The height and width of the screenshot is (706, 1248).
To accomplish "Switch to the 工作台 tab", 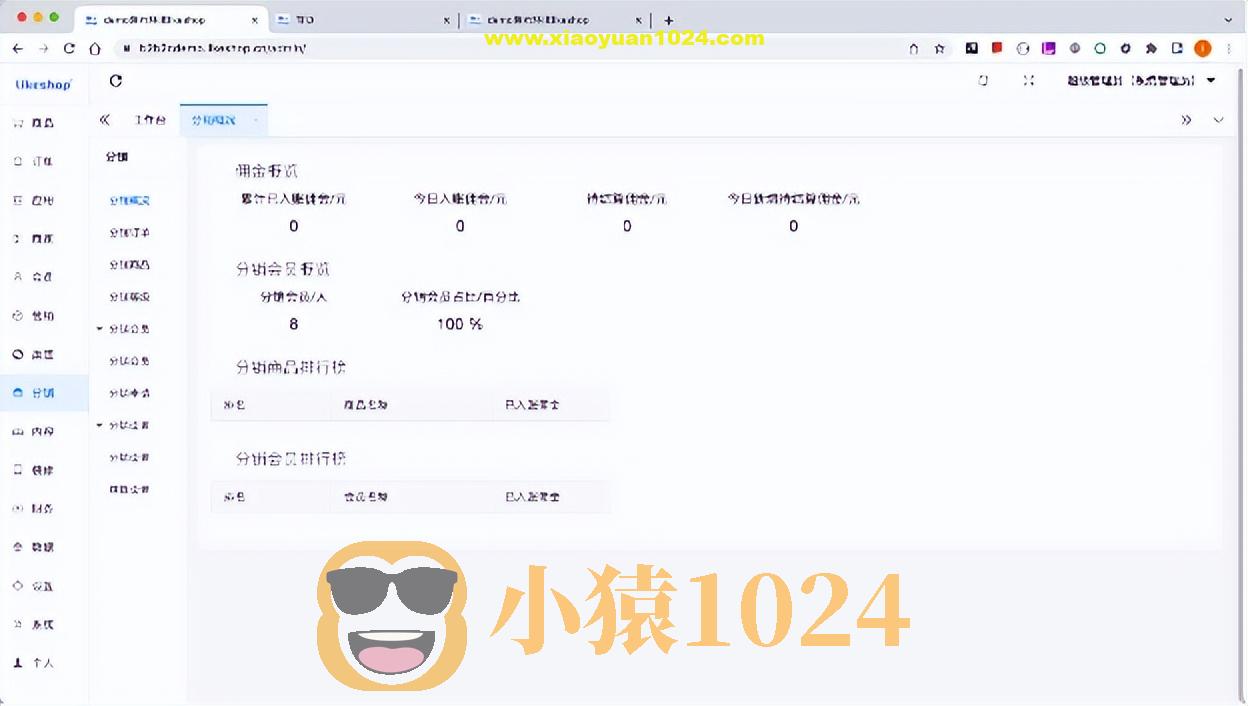I will [x=149, y=120].
